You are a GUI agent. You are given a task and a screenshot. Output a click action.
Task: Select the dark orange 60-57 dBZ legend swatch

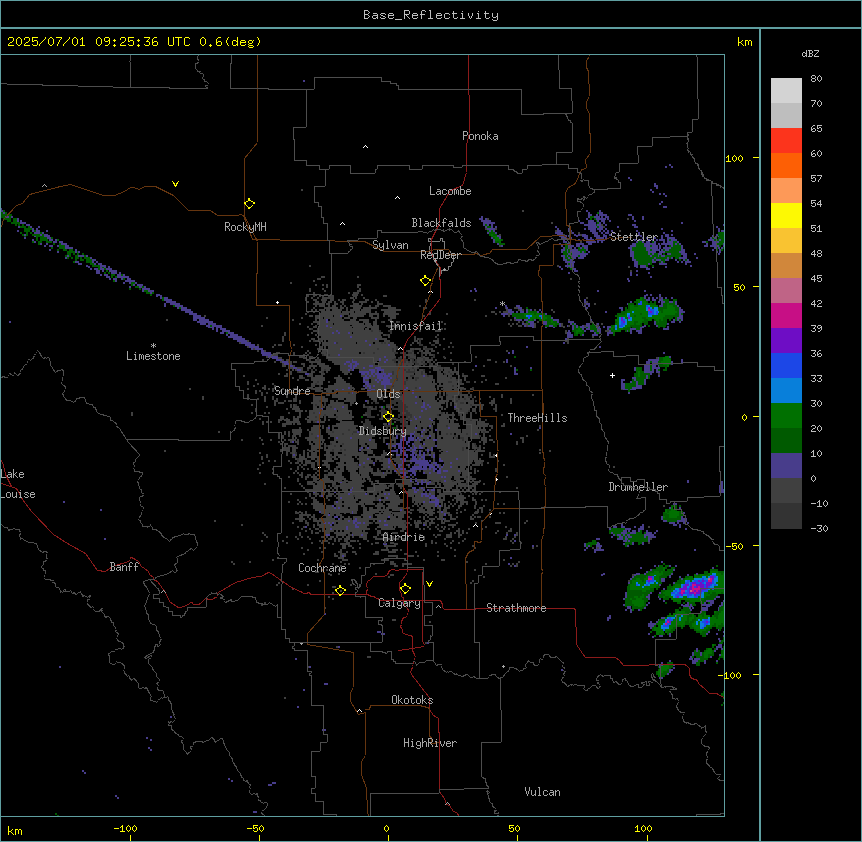tap(786, 165)
